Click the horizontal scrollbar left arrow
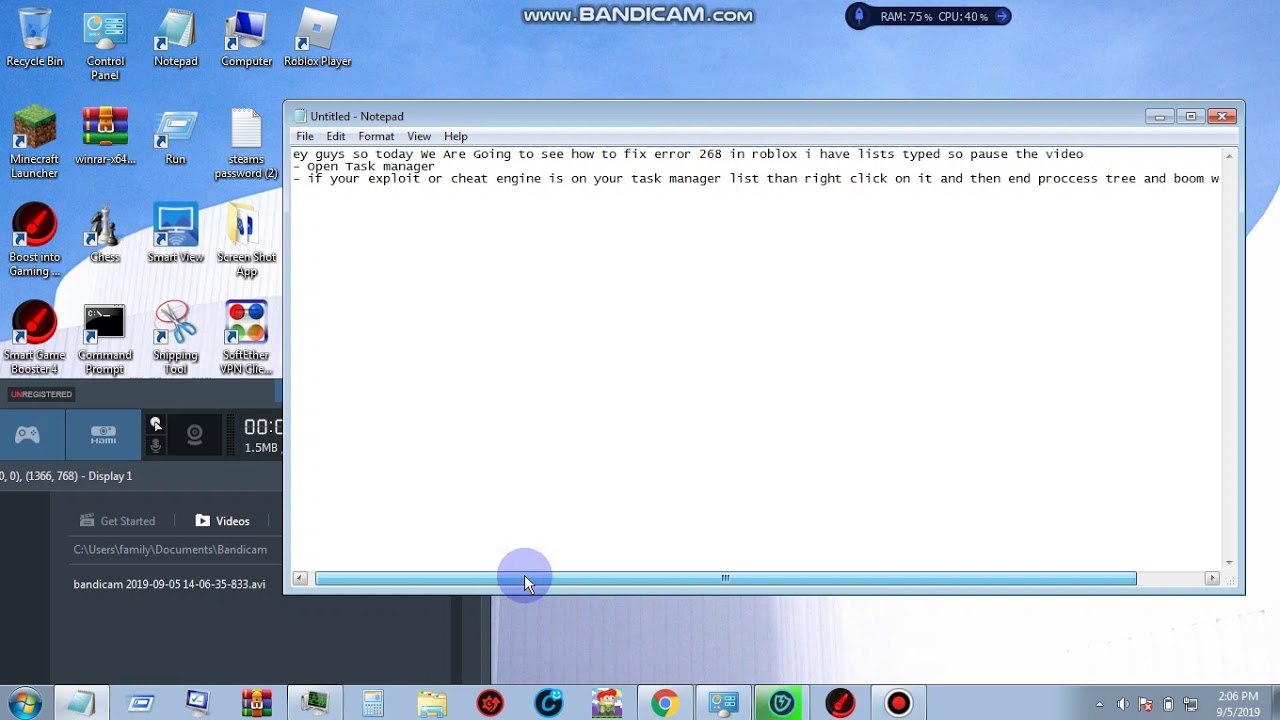Image resolution: width=1280 pixels, height=720 pixels. (300, 578)
